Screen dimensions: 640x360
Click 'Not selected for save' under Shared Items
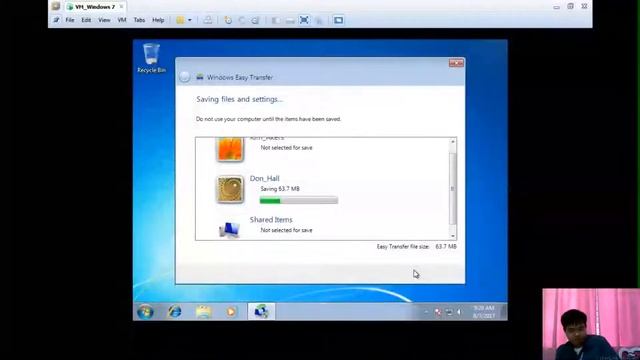287,230
